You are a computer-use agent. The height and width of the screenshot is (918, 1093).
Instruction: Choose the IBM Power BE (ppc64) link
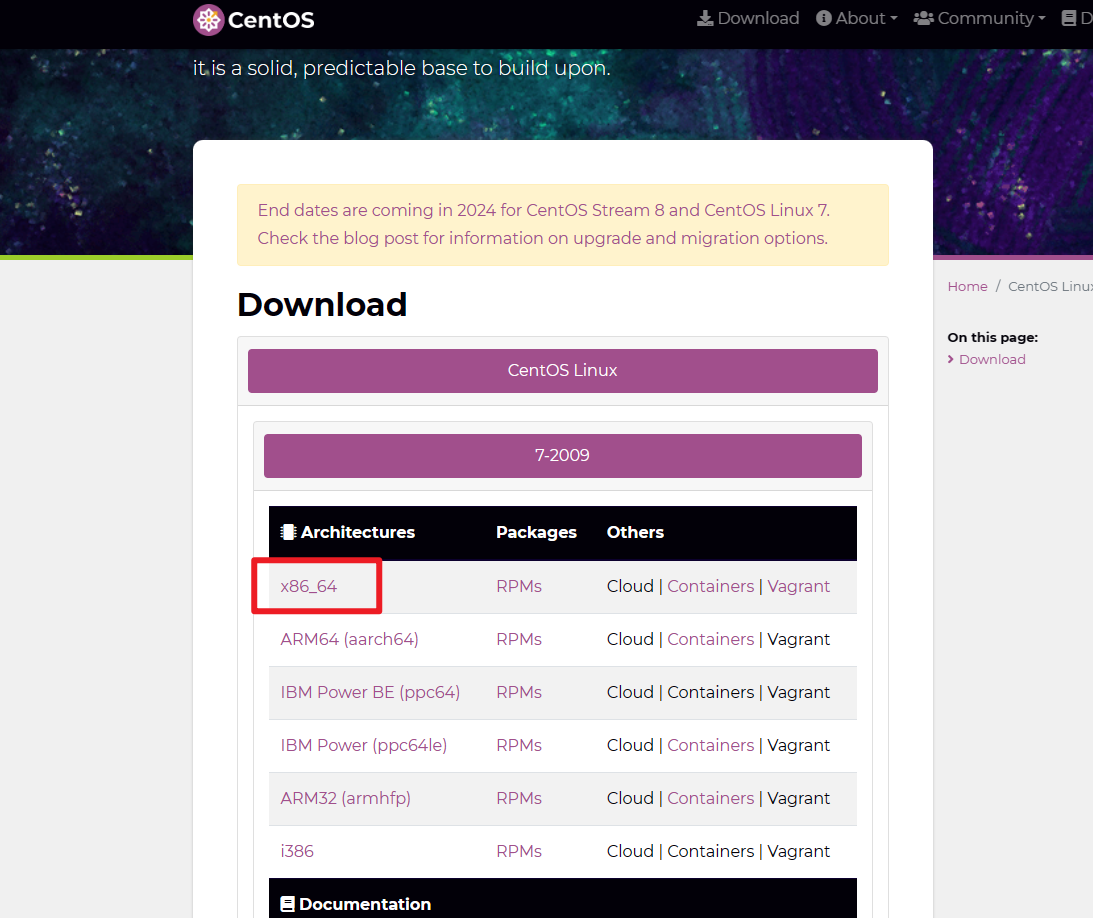tap(370, 692)
